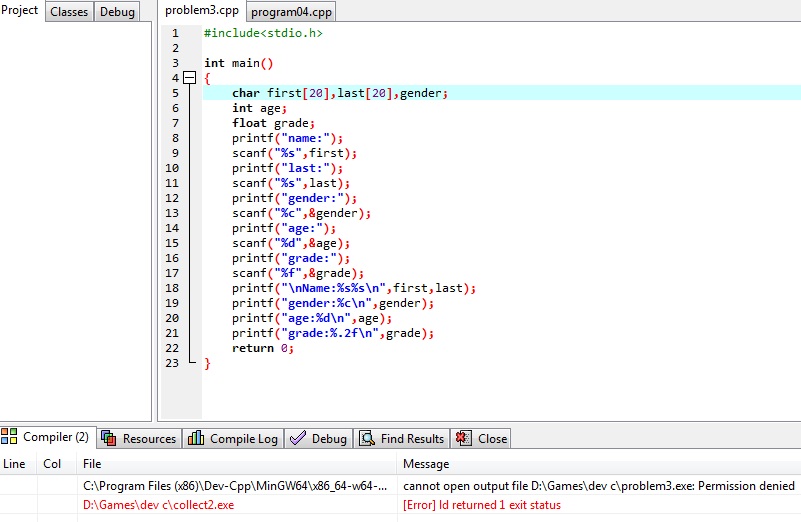Screen dimensions: 801x522
Task: Sort messages by Line column header
Action: (18, 464)
